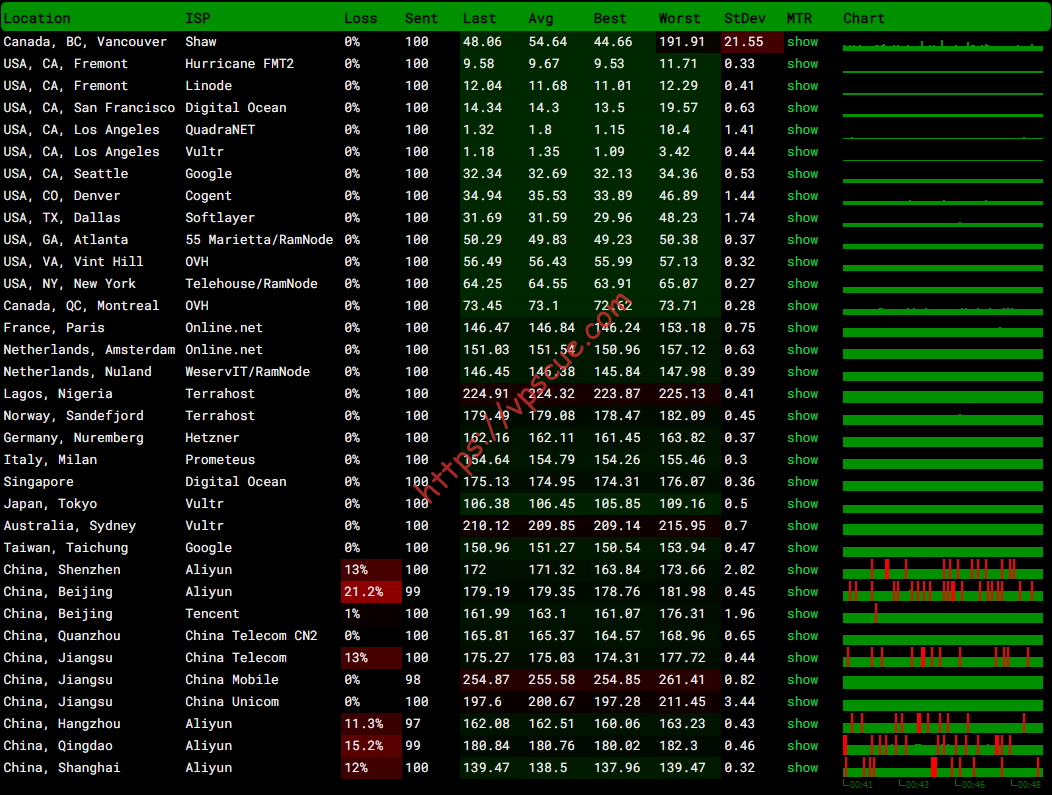Click 'show' for Seattle Google row

802,174
